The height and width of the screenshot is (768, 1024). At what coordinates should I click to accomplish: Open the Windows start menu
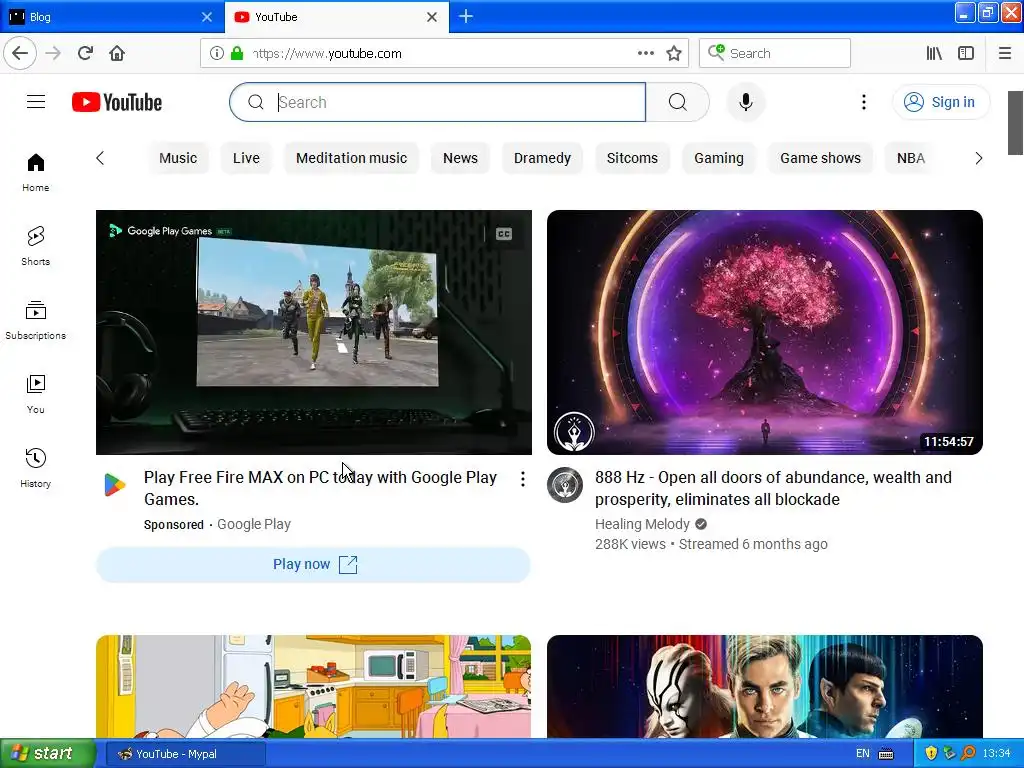(47, 753)
